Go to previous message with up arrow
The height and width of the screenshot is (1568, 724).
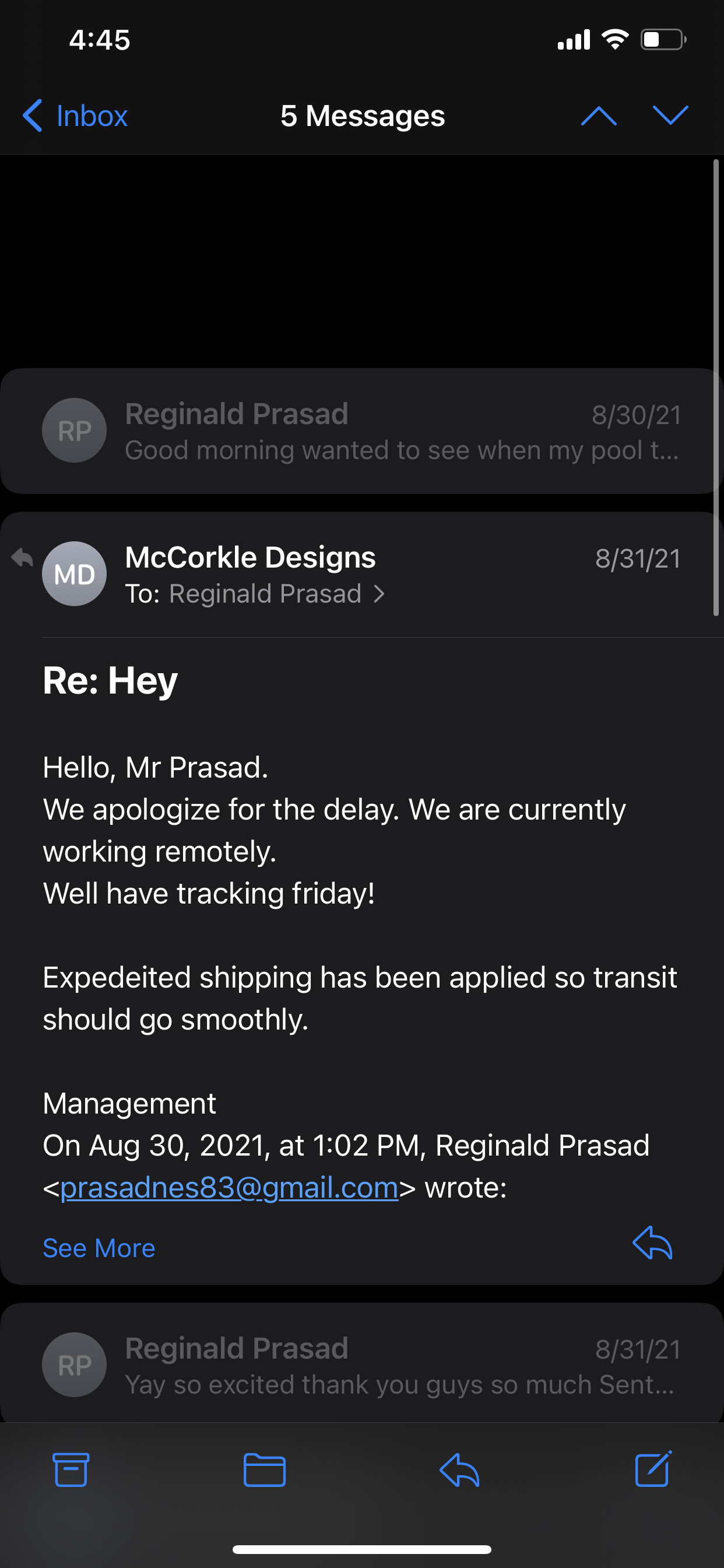click(599, 116)
